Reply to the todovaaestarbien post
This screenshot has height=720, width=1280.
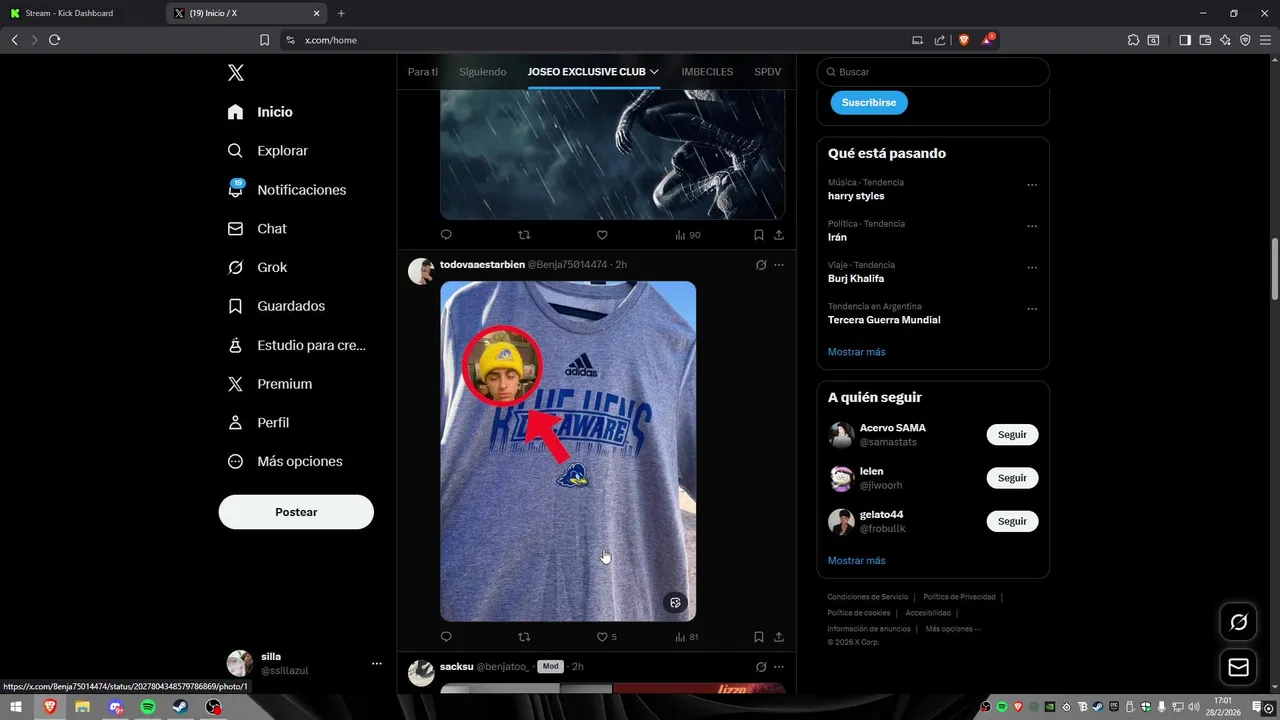(x=446, y=637)
